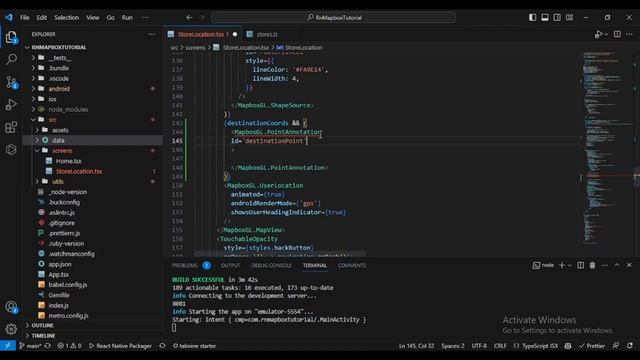
Task: Change end of line sequence CRLF
Action: tap(500, 346)
